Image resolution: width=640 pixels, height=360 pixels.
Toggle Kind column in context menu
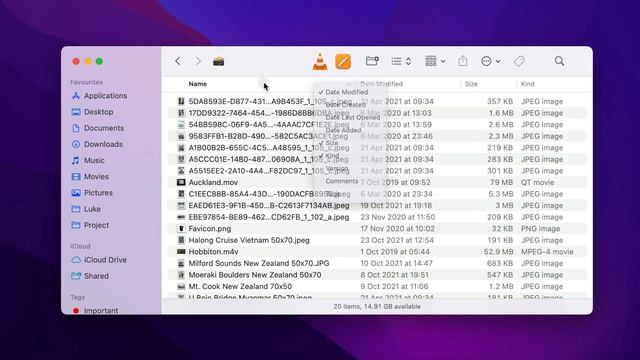[332, 156]
